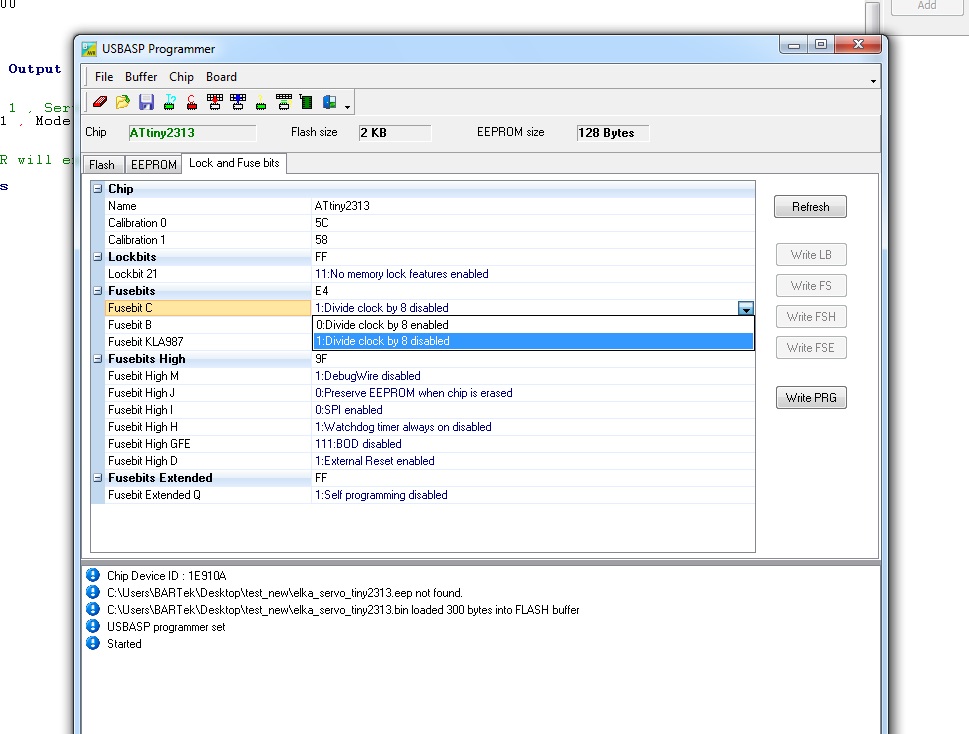Collapse the Fusebits High section
This screenshot has width=969, height=734.
[x=98, y=358]
